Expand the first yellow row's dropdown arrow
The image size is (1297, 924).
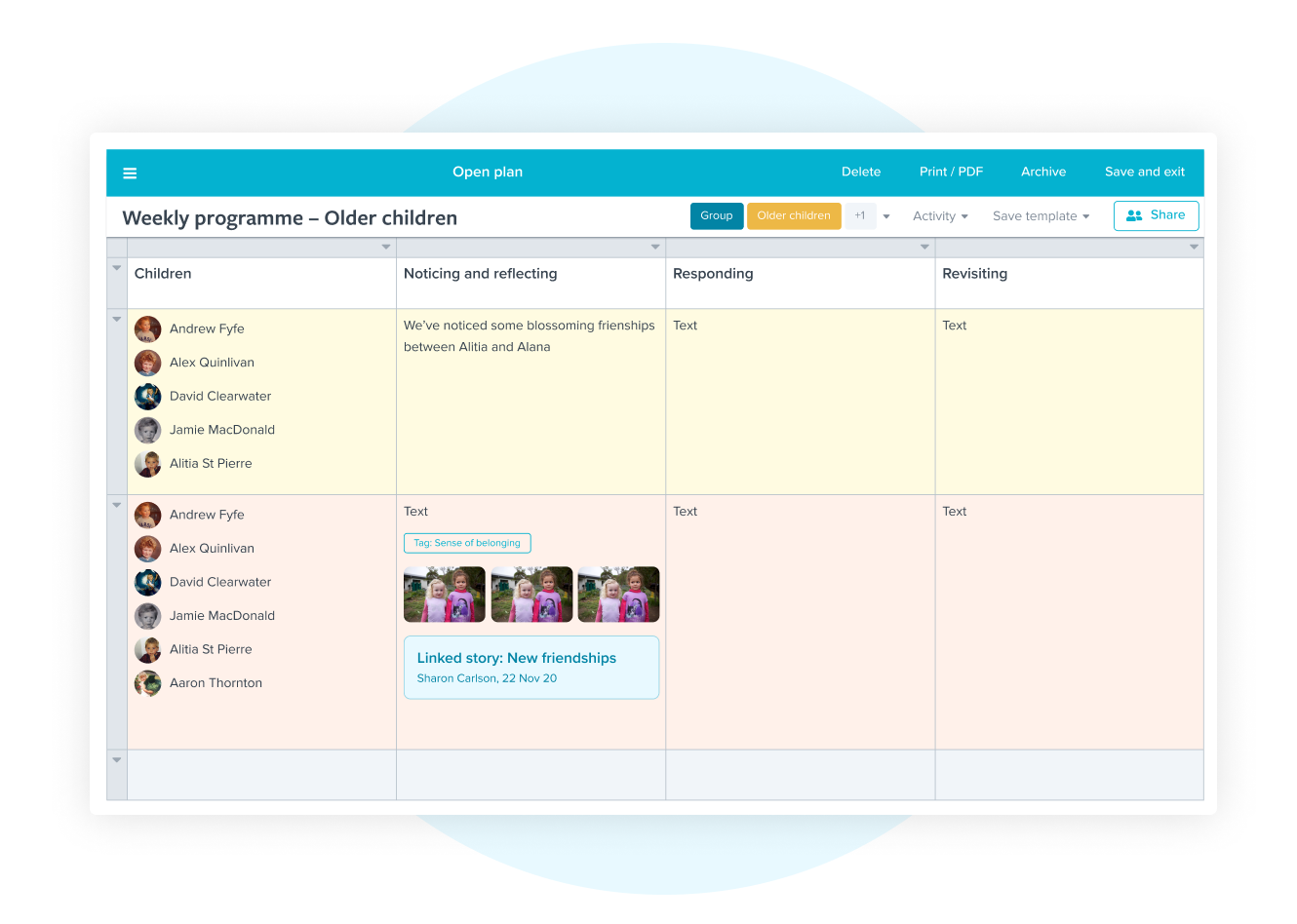116,319
